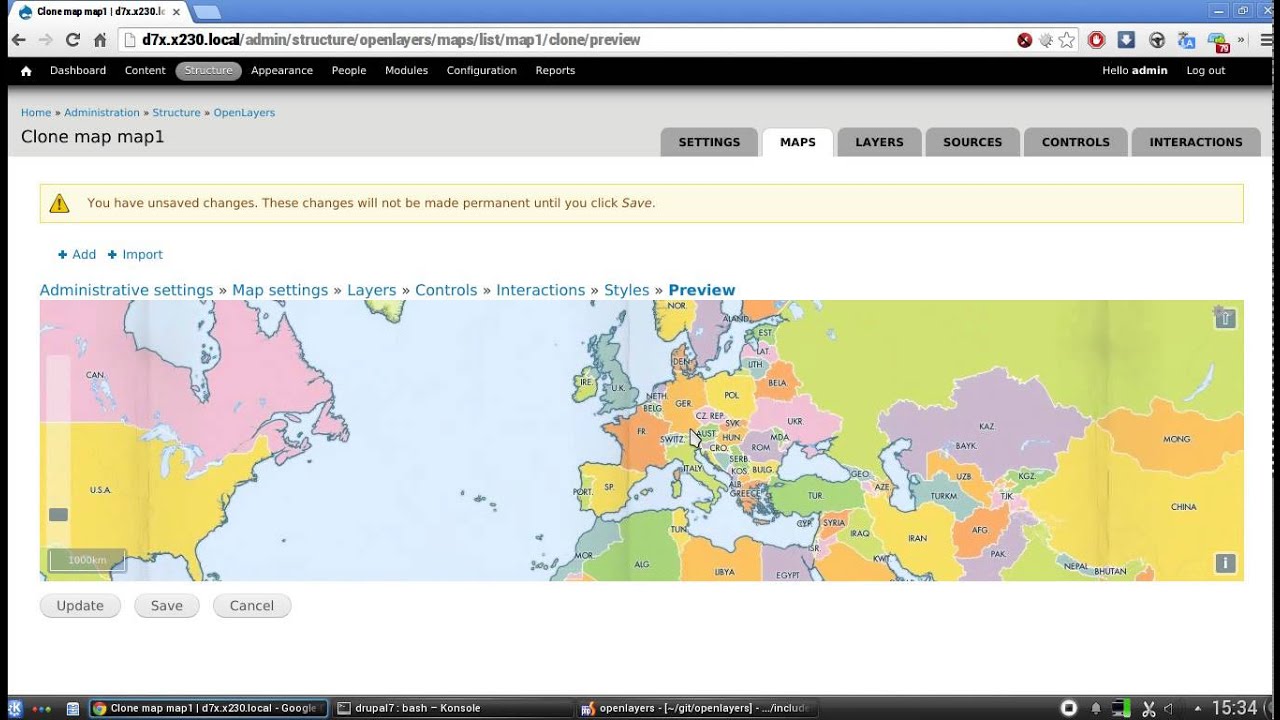
Task: Open the red stop-hand AdBlock extension
Action: 1097,40
